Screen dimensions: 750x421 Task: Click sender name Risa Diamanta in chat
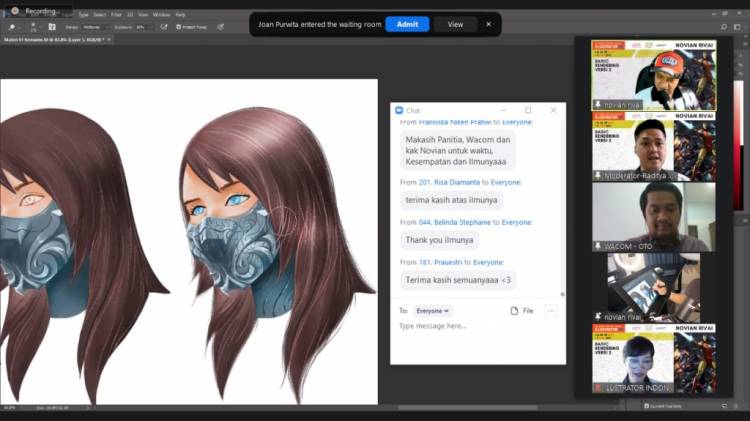[449, 182]
